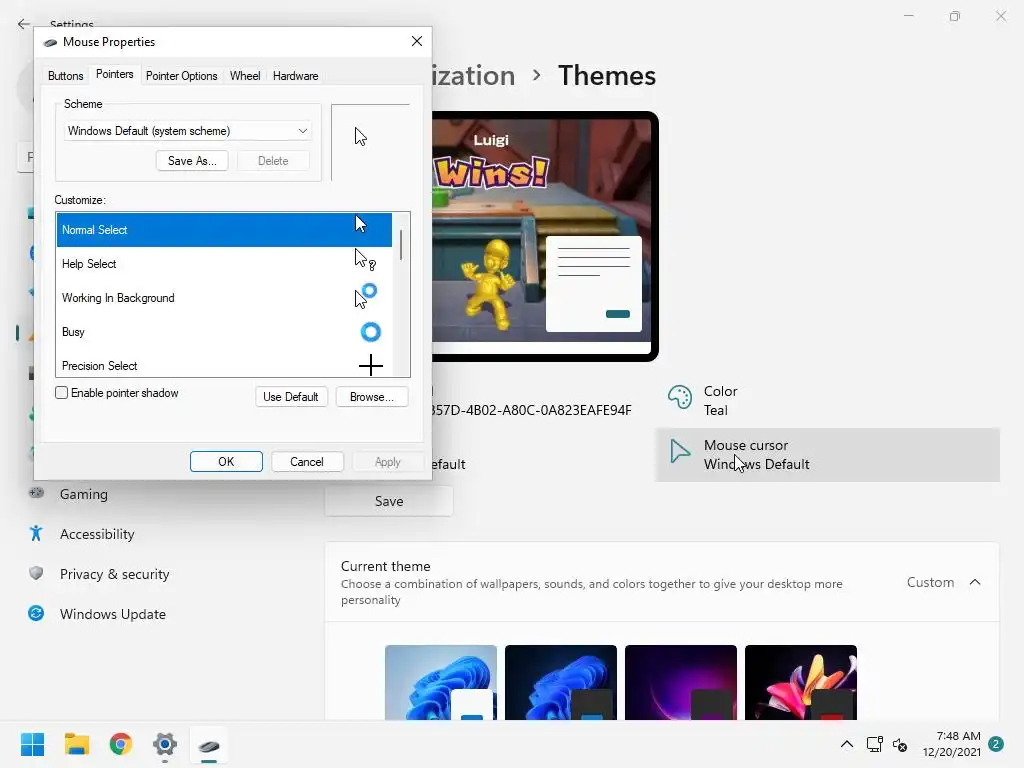Select Precision Select pointer row
This screenshot has width=1024, height=768.
click(224, 364)
